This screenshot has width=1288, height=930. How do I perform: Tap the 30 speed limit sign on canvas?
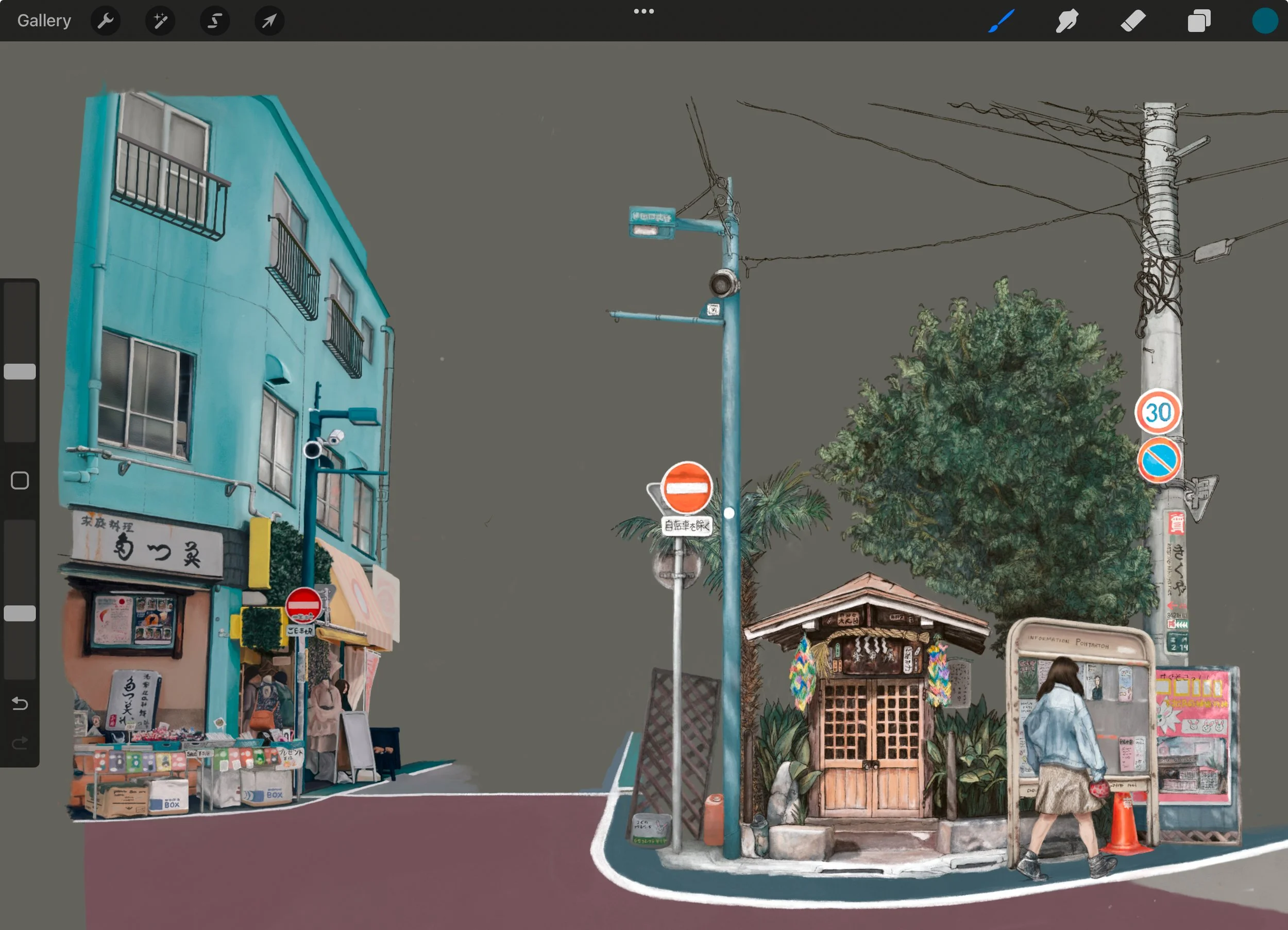[x=1158, y=412]
